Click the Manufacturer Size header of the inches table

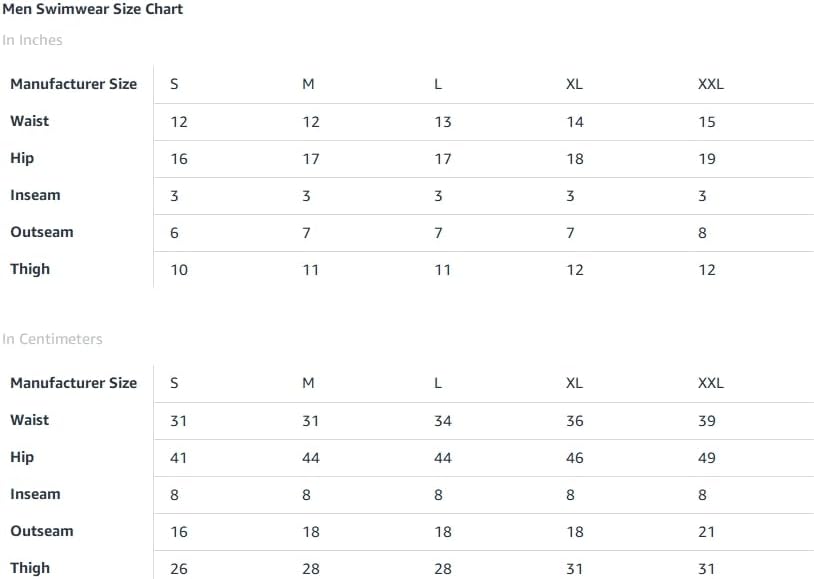(x=74, y=84)
